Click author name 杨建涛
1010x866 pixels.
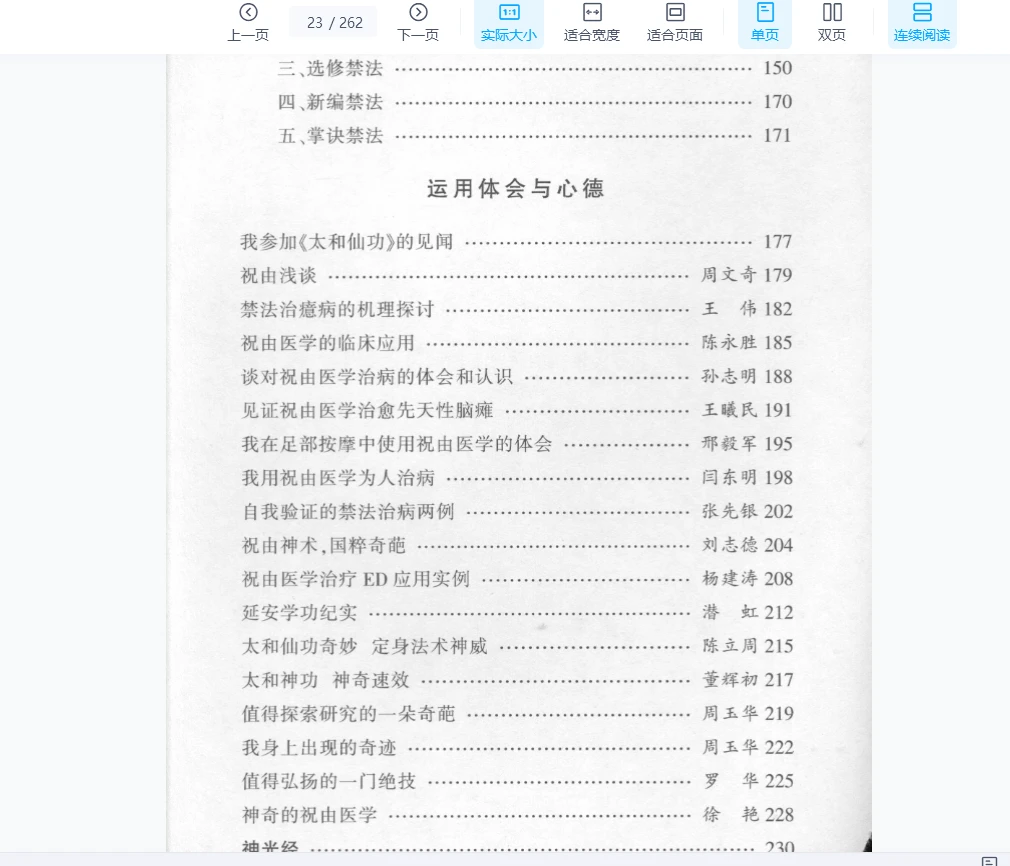(729, 578)
